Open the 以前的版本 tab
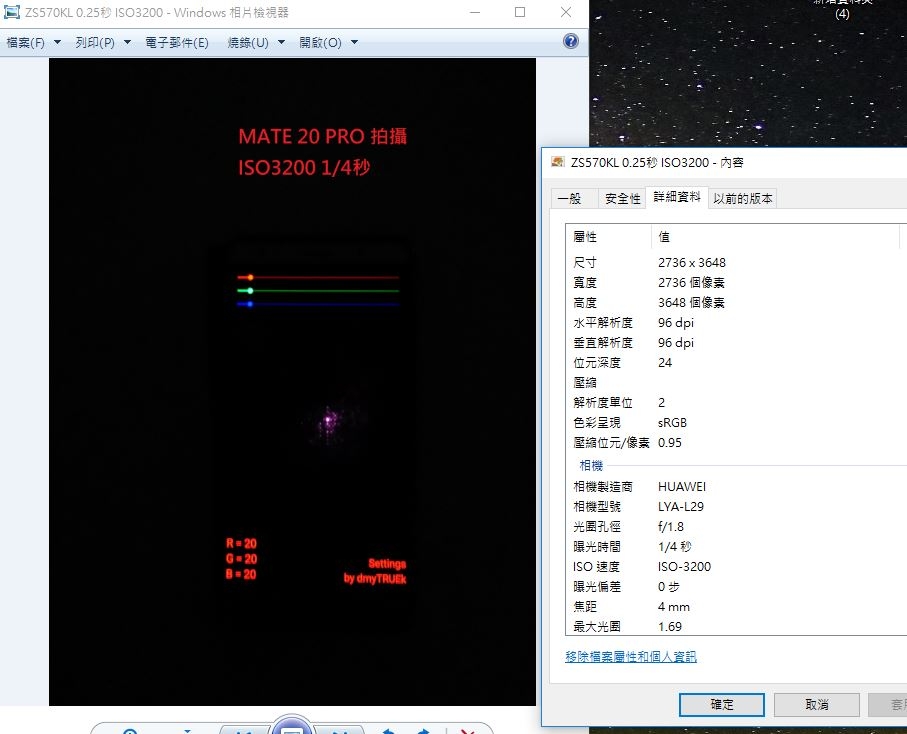This screenshot has width=907, height=734. tap(743, 198)
